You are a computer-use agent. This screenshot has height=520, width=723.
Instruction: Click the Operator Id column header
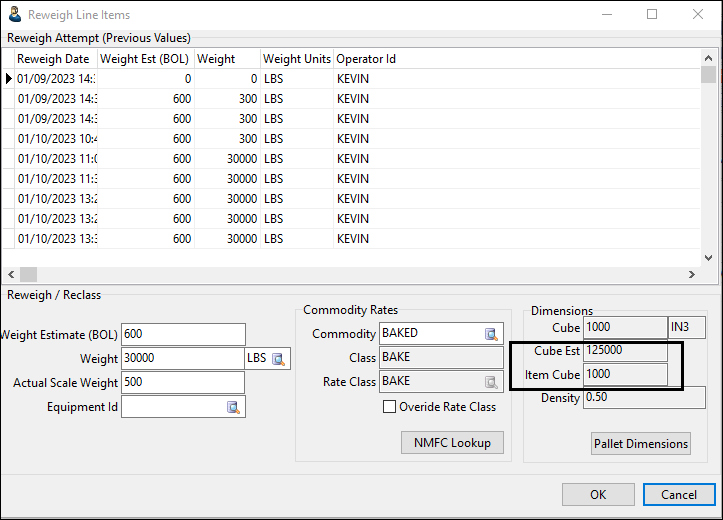[x=366, y=59]
